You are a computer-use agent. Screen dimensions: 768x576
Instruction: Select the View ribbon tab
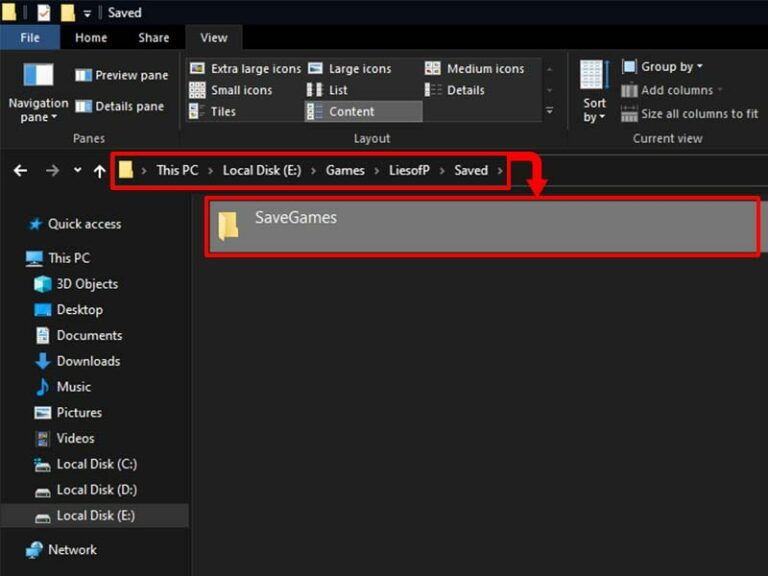point(214,38)
